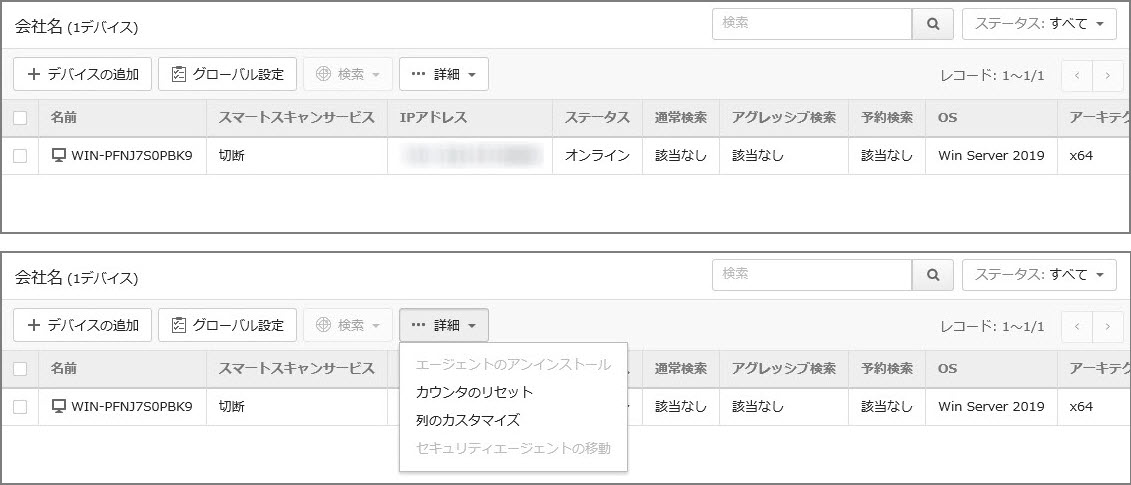Check the WIN-PFNJ7S0PBK9 row checkbox in upper table
The height and width of the screenshot is (485, 1131).
point(20,155)
